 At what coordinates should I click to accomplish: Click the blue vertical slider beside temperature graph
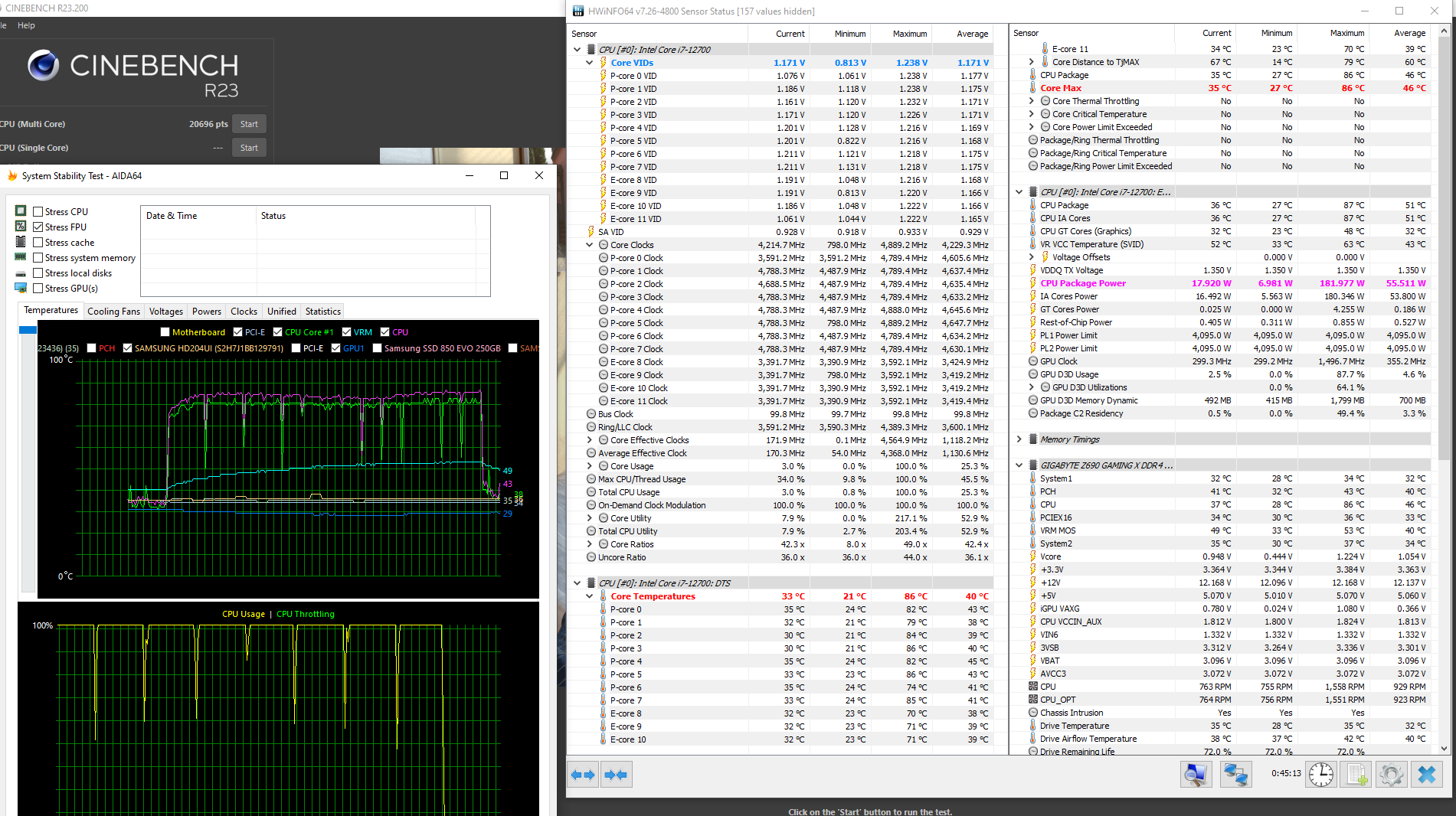pos(28,330)
